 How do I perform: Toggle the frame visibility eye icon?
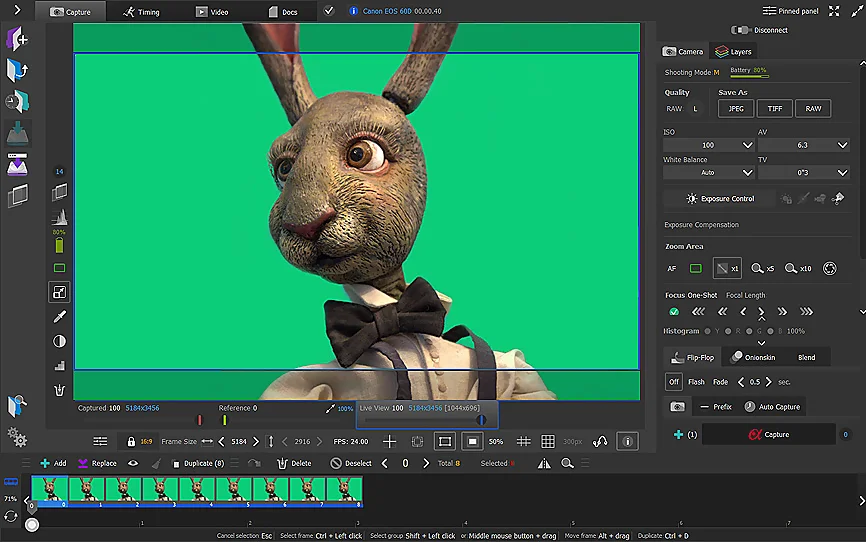point(133,463)
